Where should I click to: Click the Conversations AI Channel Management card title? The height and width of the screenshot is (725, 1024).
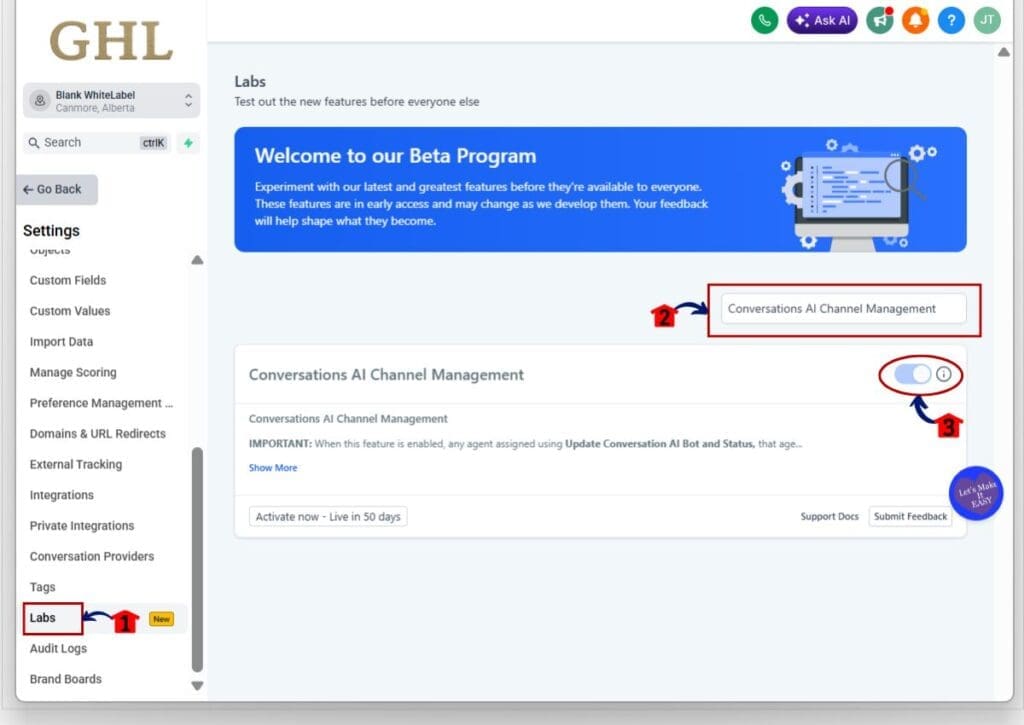386,375
